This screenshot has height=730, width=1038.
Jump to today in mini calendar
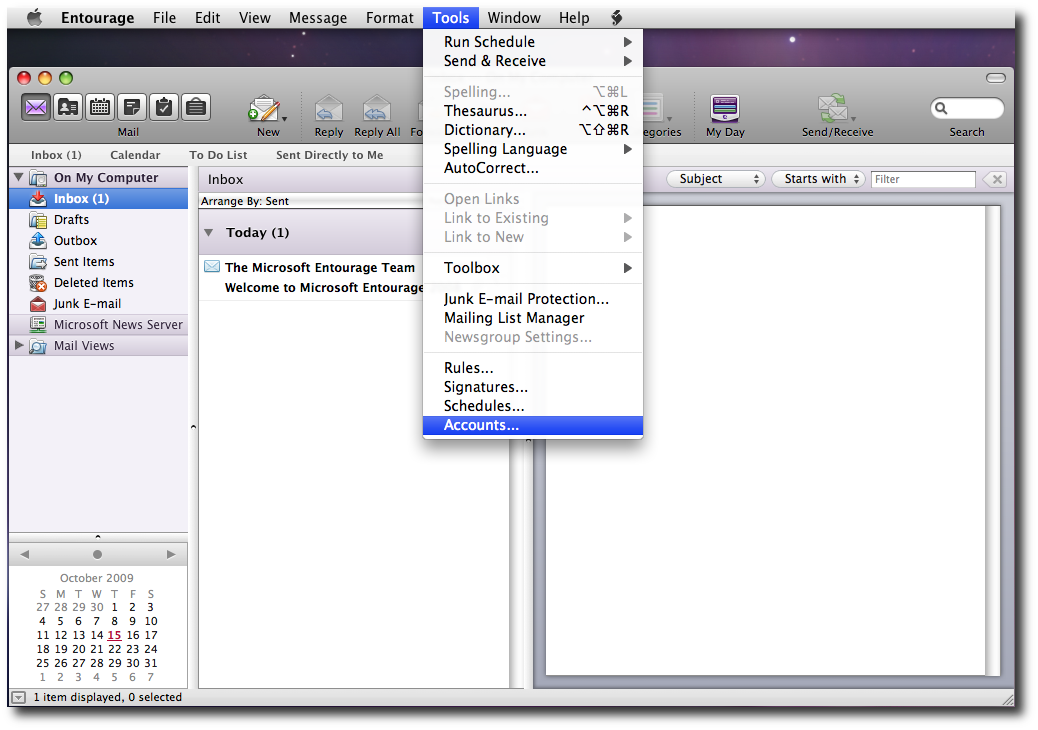point(97,555)
